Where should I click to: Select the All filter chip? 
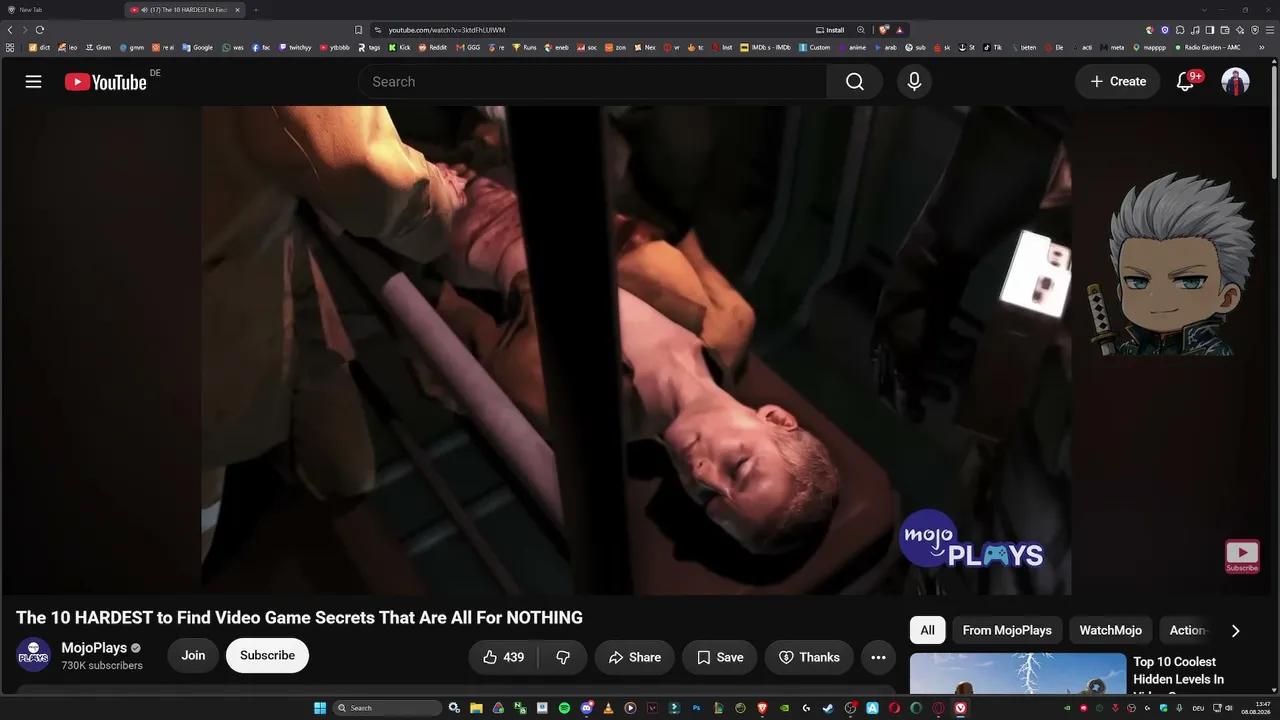click(x=928, y=630)
